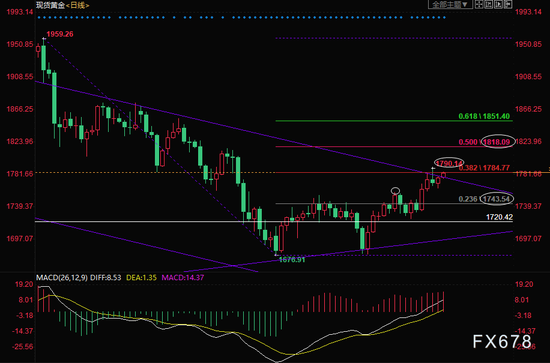Select the 1720.42 horizontal line label
The image size is (550, 363).
499,217
